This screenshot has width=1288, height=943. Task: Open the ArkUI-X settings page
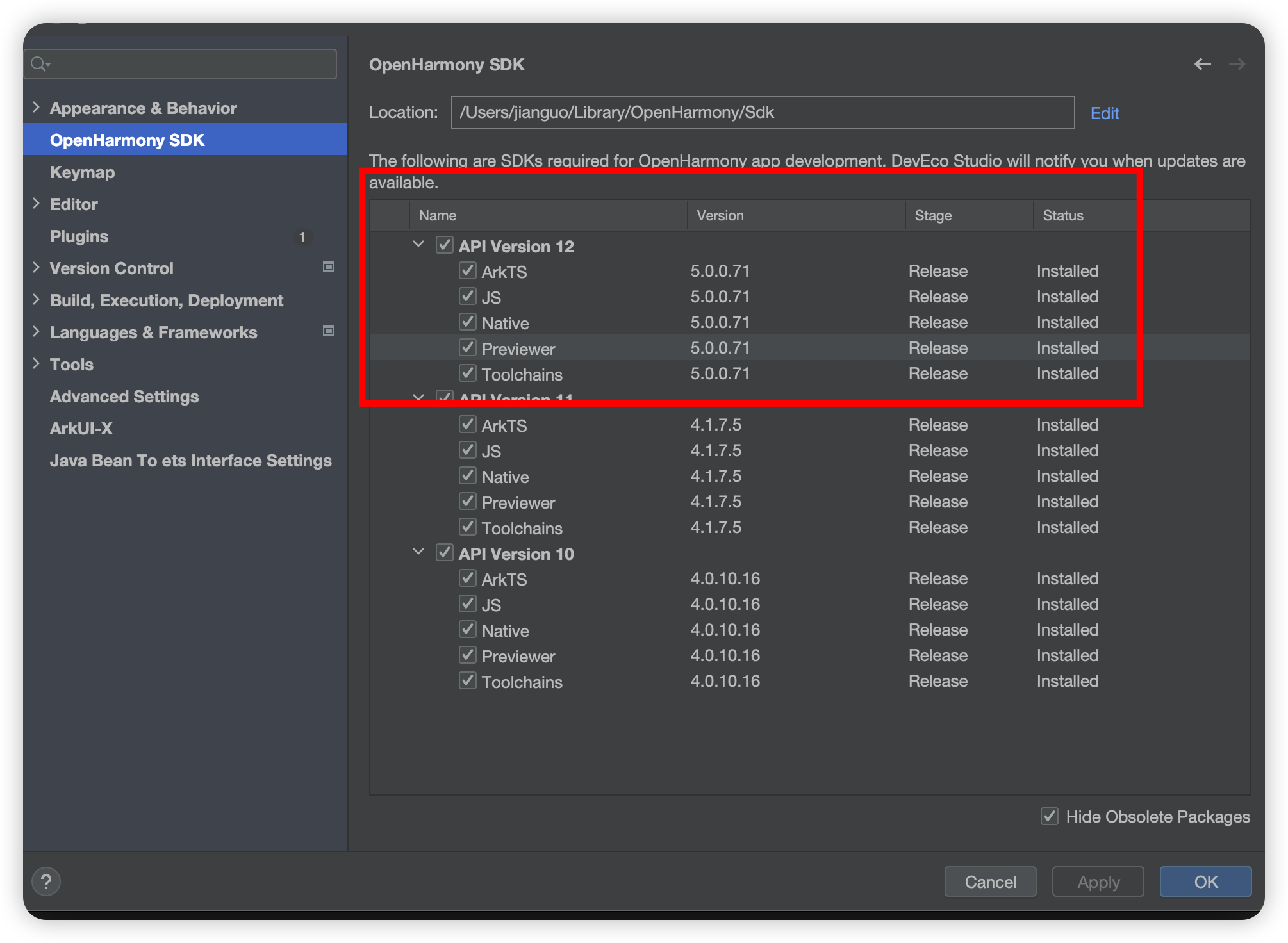[81, 429]
